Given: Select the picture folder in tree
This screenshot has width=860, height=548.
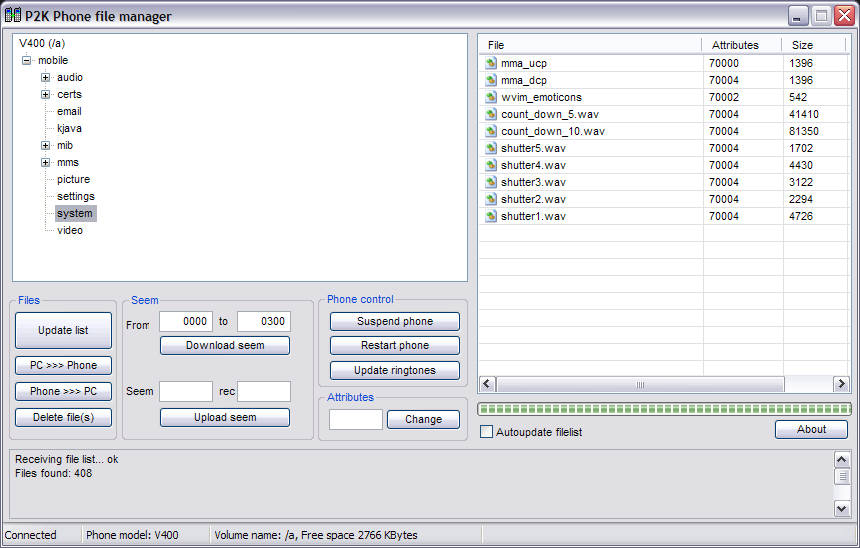Looking at the screenshot, I should 73,179.
